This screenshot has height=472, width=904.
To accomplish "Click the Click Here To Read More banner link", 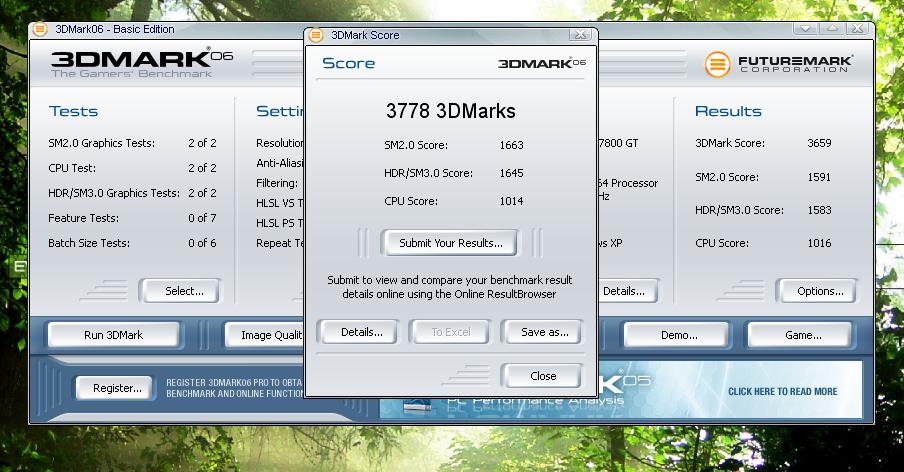I will tap(782, 391).
